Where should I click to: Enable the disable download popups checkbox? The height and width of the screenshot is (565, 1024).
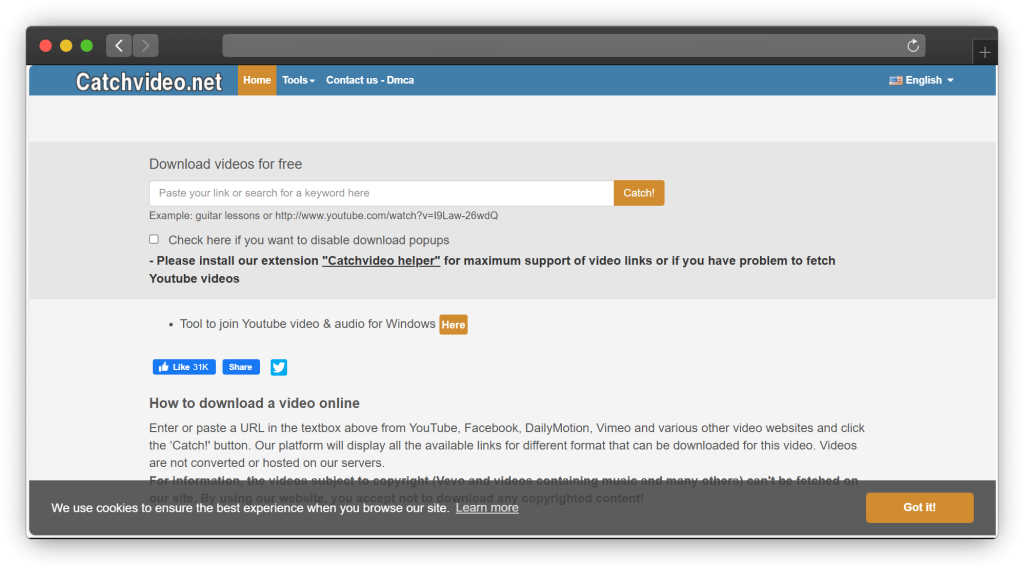tap(154, 239)
